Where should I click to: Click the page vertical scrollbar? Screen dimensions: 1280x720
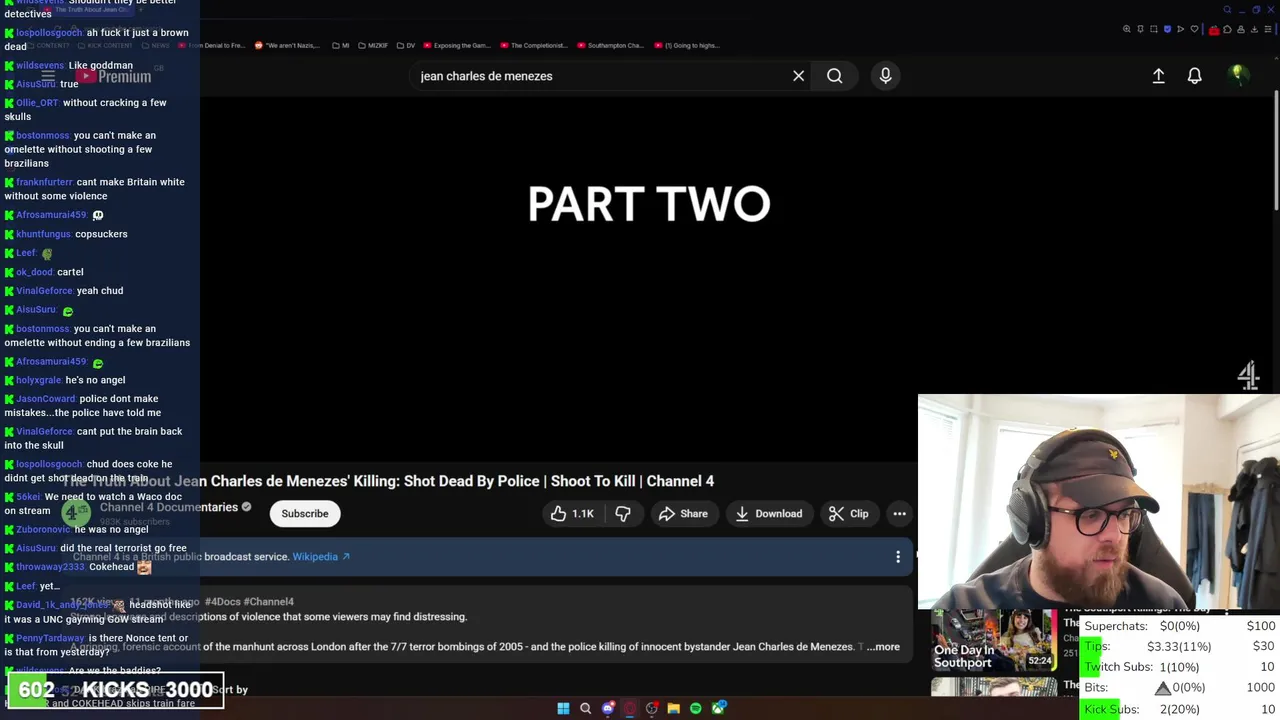[1276, 150]
